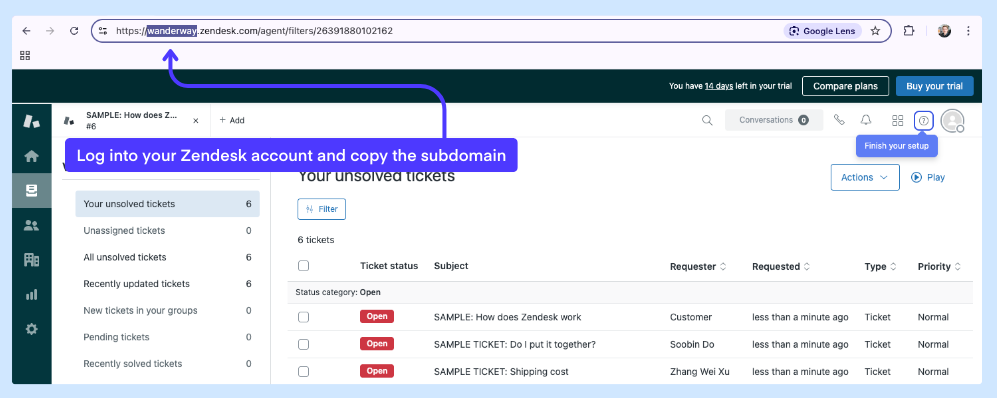Open the apps grid in the bookmarks bar

tap(25, 55)
